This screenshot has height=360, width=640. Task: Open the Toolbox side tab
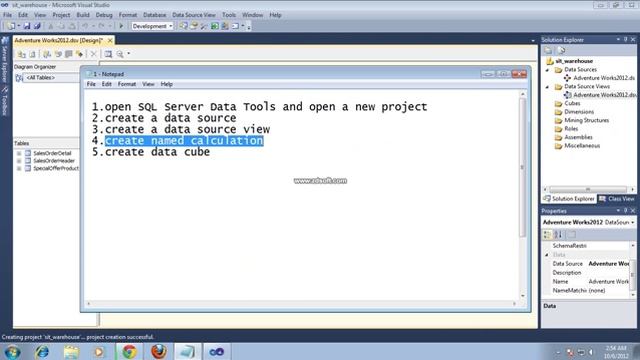click(5, 101)
